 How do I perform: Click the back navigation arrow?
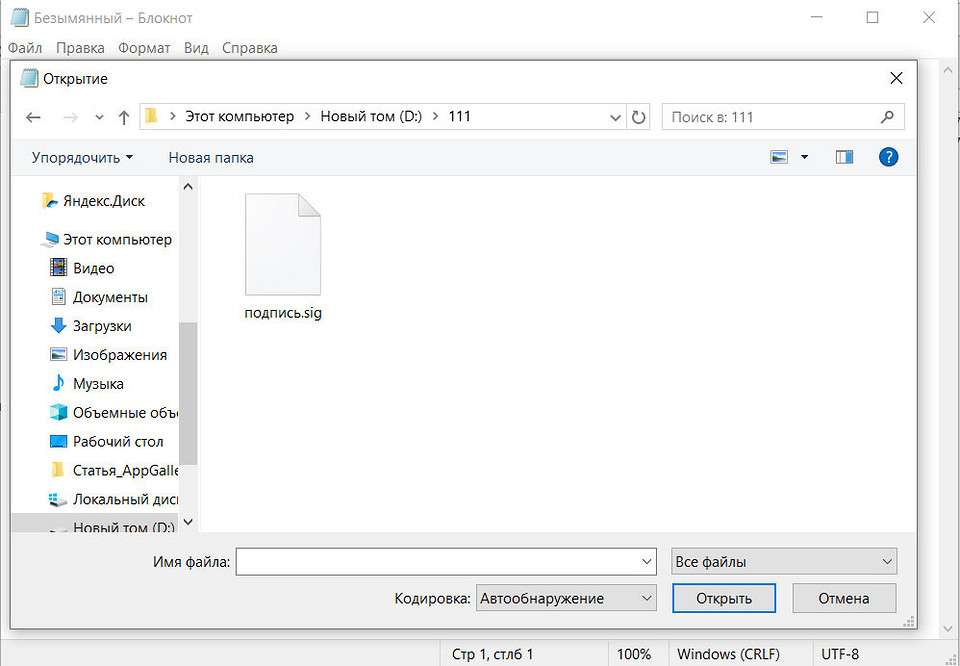33,117
